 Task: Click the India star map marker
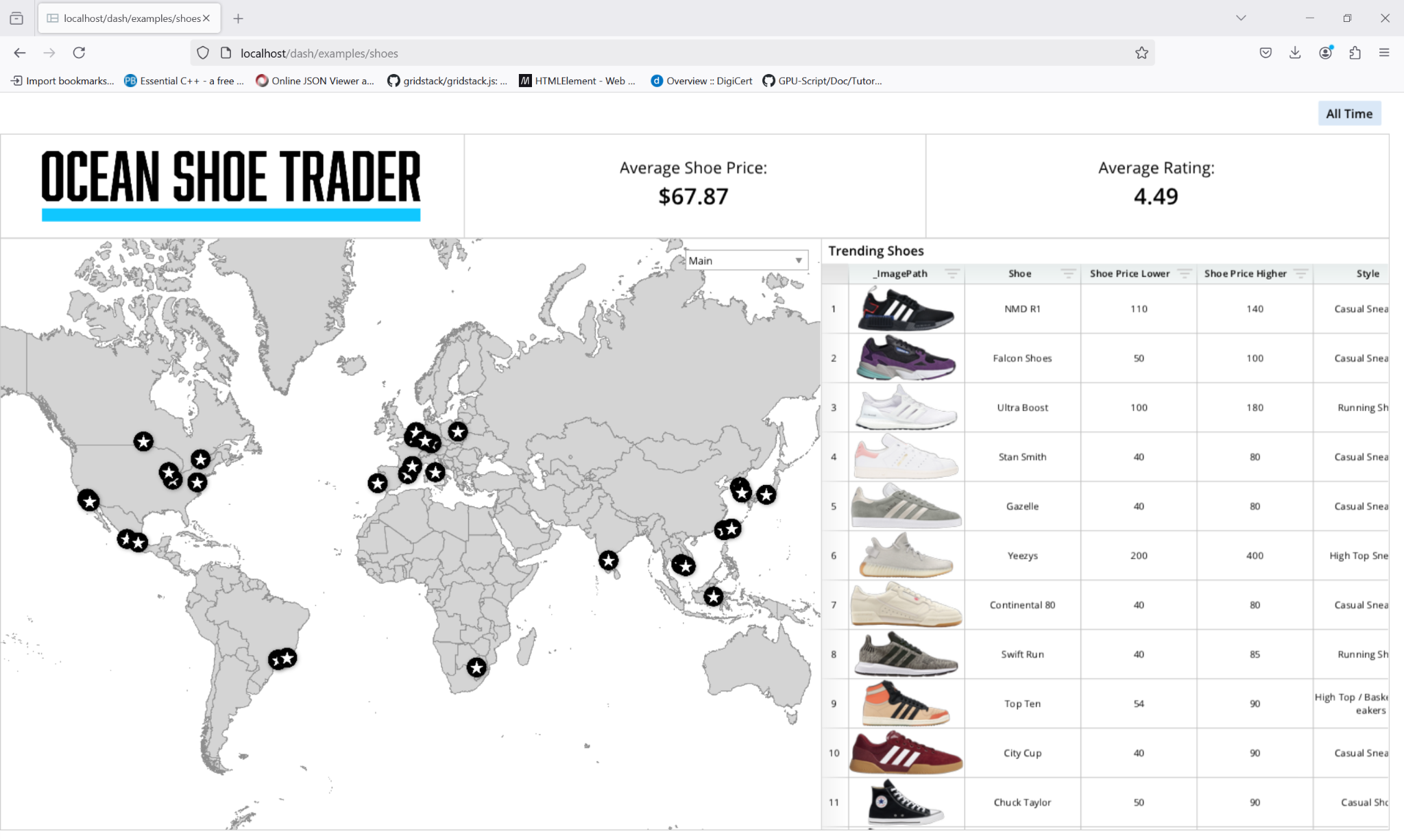click(608, 560)
